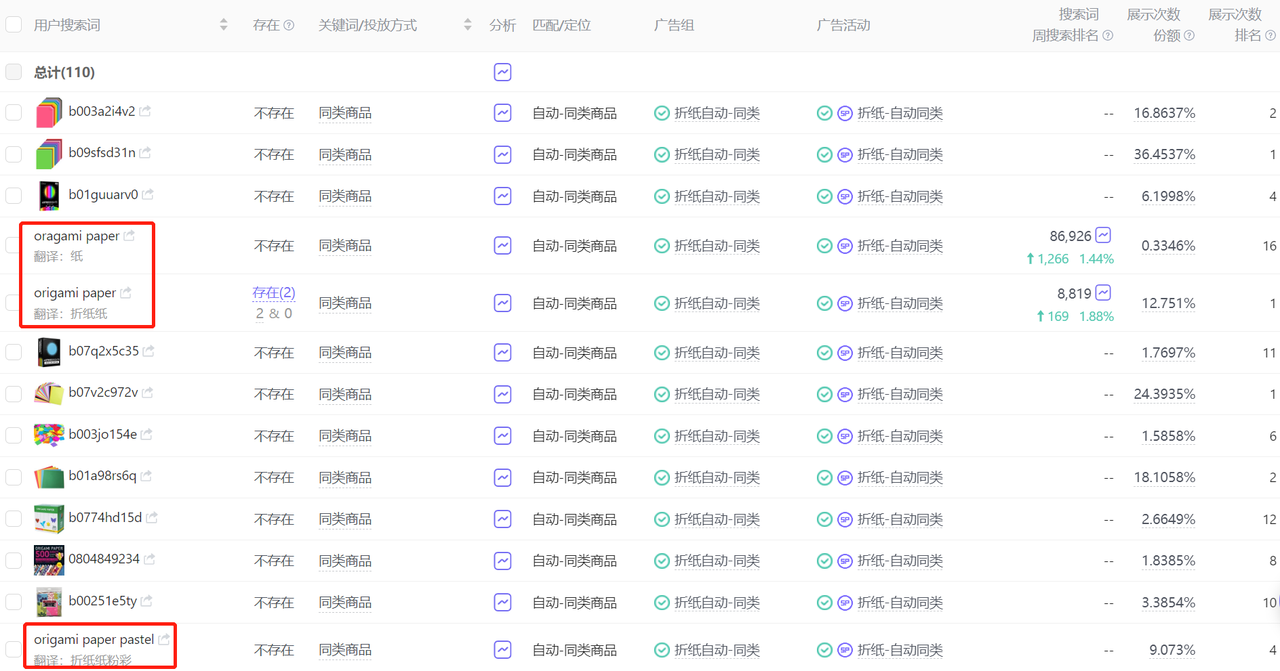The height and width of the screenshot is (671, 1280).
Task: Check the checkbox for the 总计(110) row
Action: click(x=14, y=72)
